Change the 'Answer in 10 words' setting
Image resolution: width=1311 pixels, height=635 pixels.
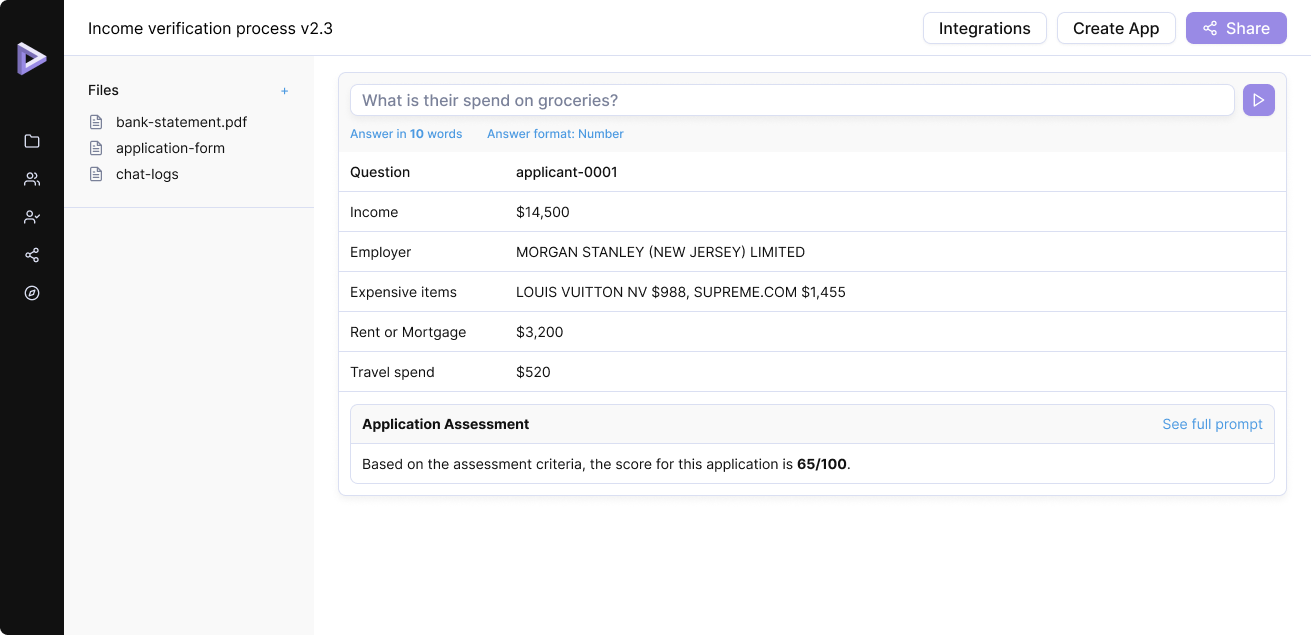406,134
